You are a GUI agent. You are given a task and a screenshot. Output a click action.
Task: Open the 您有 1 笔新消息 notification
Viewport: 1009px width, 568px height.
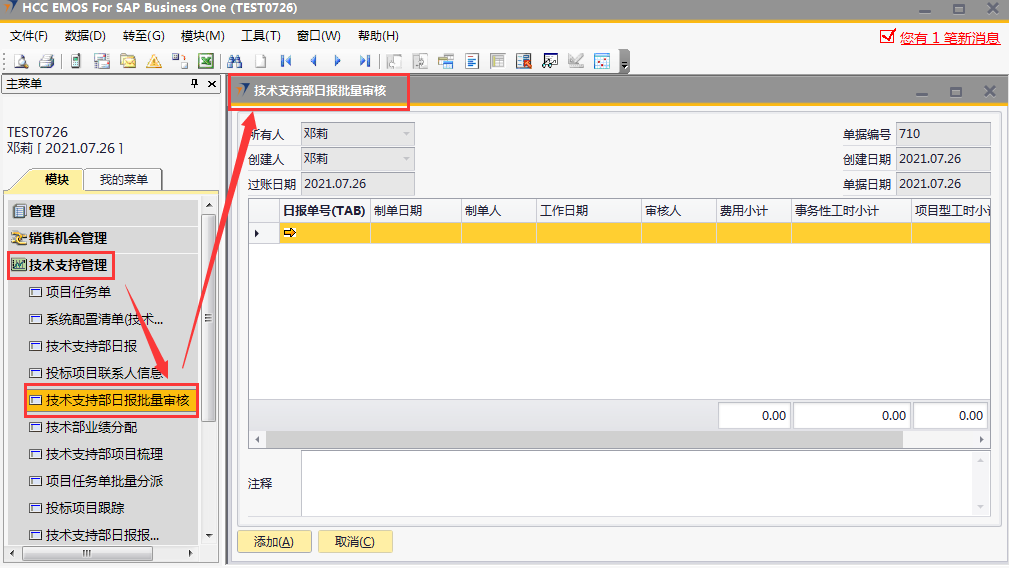pyautogui.click(x=948, y=38)
